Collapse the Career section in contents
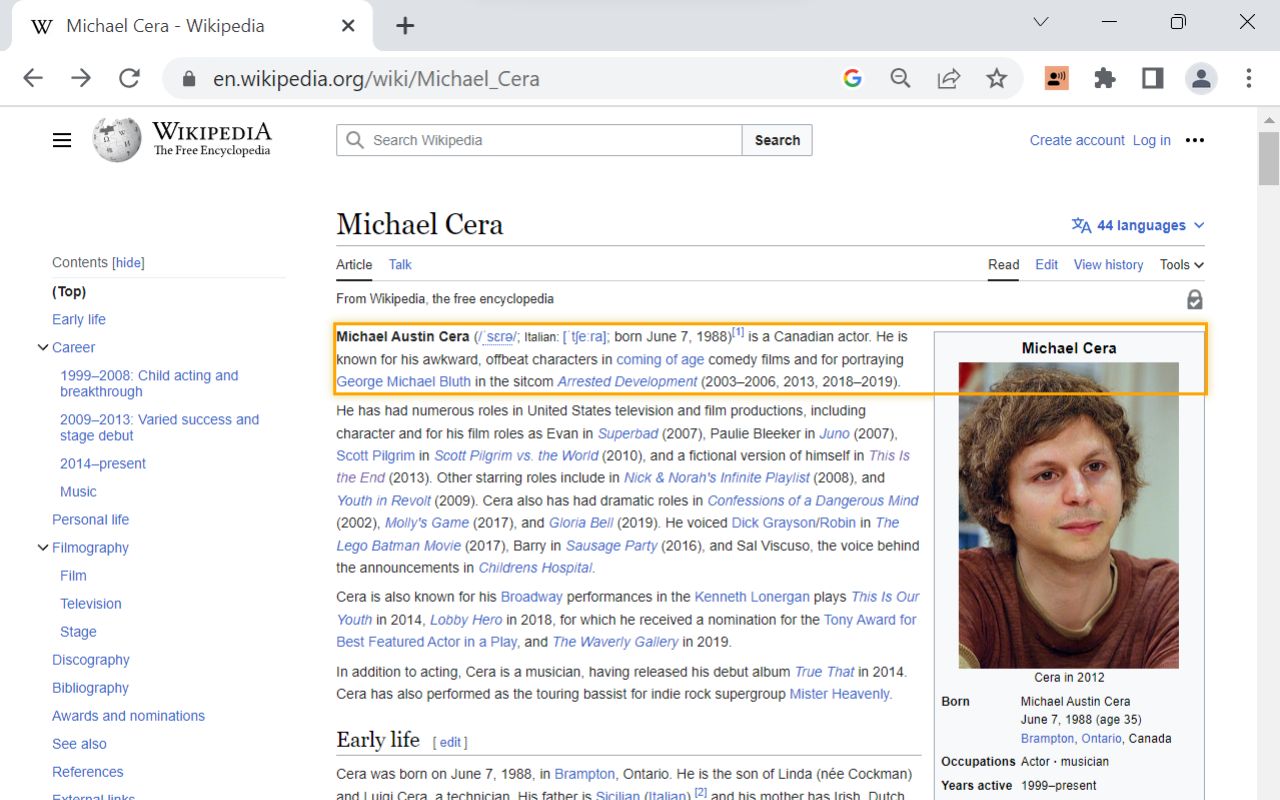 pyautogui.click(x=43, y=348)
